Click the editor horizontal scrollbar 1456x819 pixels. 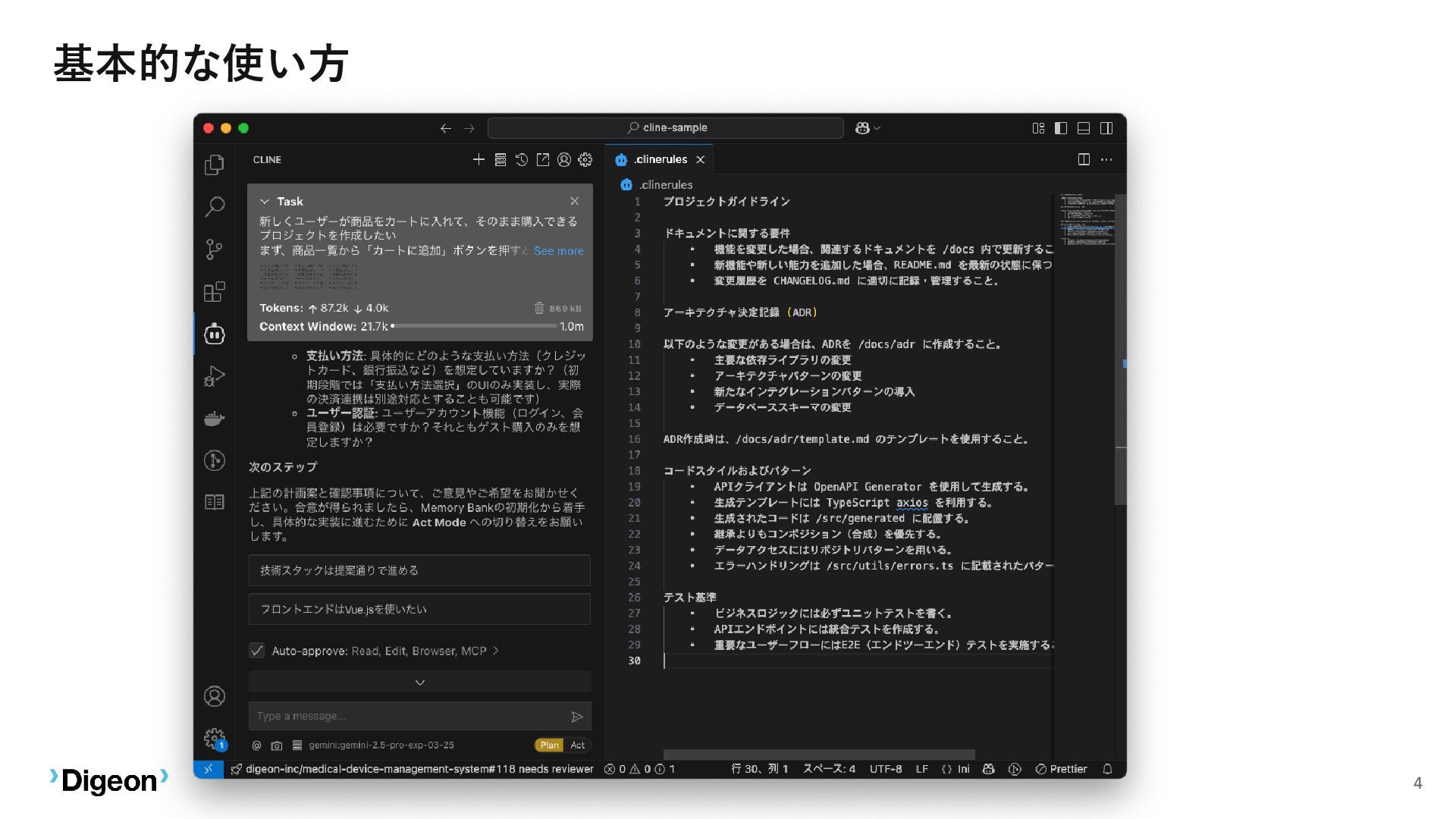click(819, 755)
